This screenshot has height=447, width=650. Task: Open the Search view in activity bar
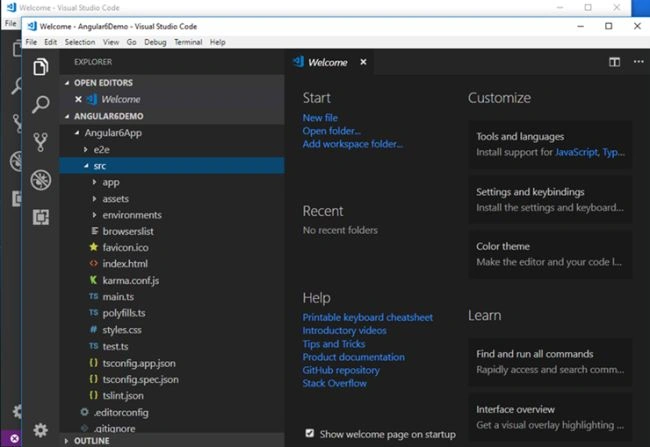(41, 104)
